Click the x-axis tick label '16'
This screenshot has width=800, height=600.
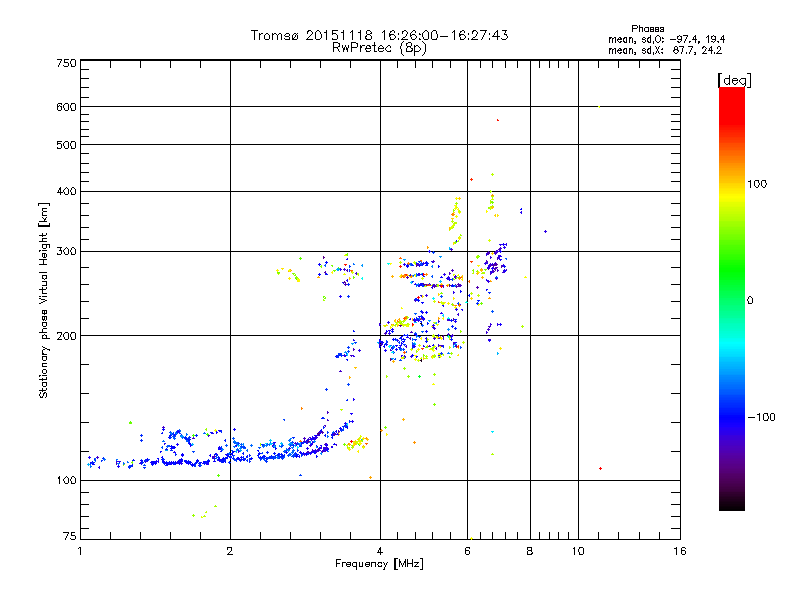680,551
